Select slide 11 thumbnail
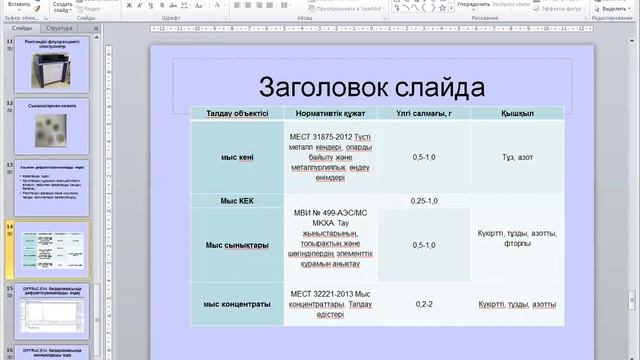The width and height of the screenshot is (640, 360). [52, 64]
